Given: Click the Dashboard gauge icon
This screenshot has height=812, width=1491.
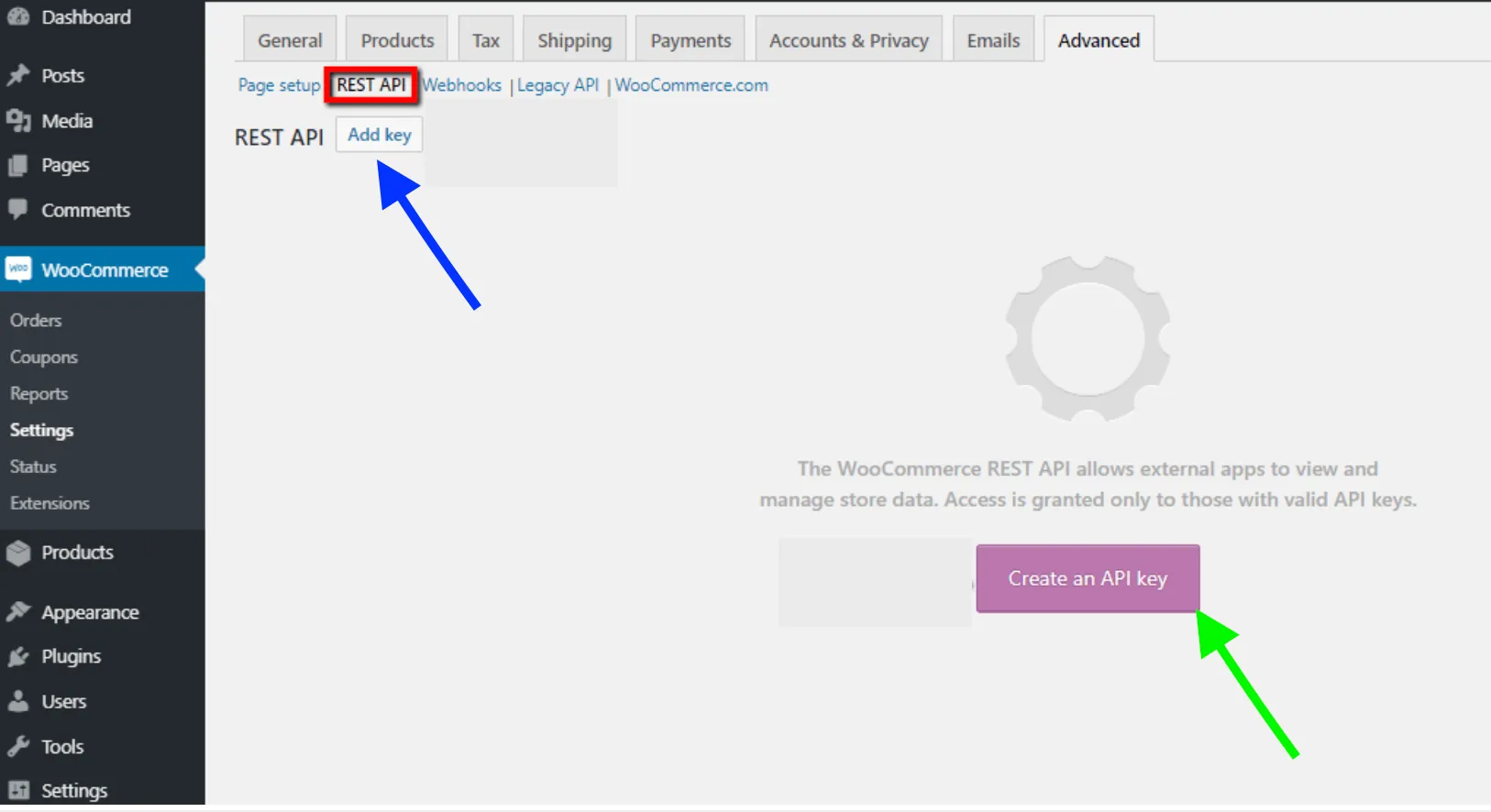Looking at the screenshot, I should click(x=18, y=16).
